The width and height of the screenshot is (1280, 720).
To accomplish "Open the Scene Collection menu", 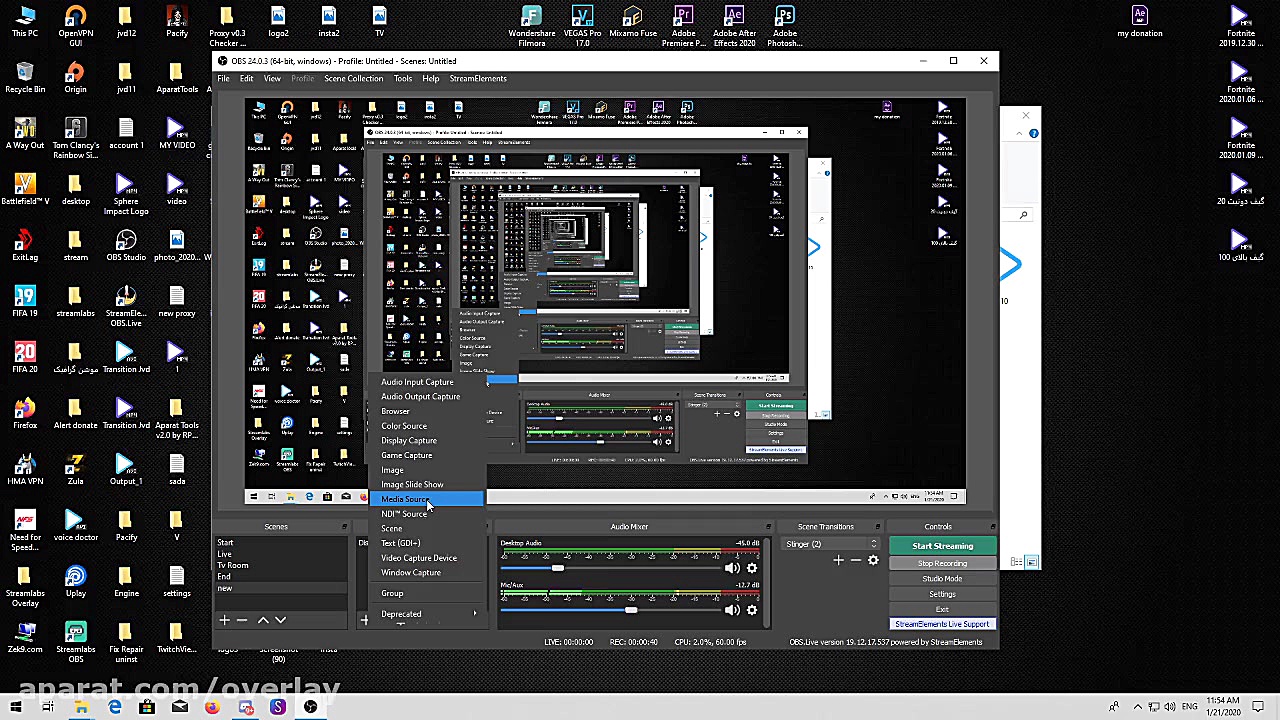I will [353, 78].
